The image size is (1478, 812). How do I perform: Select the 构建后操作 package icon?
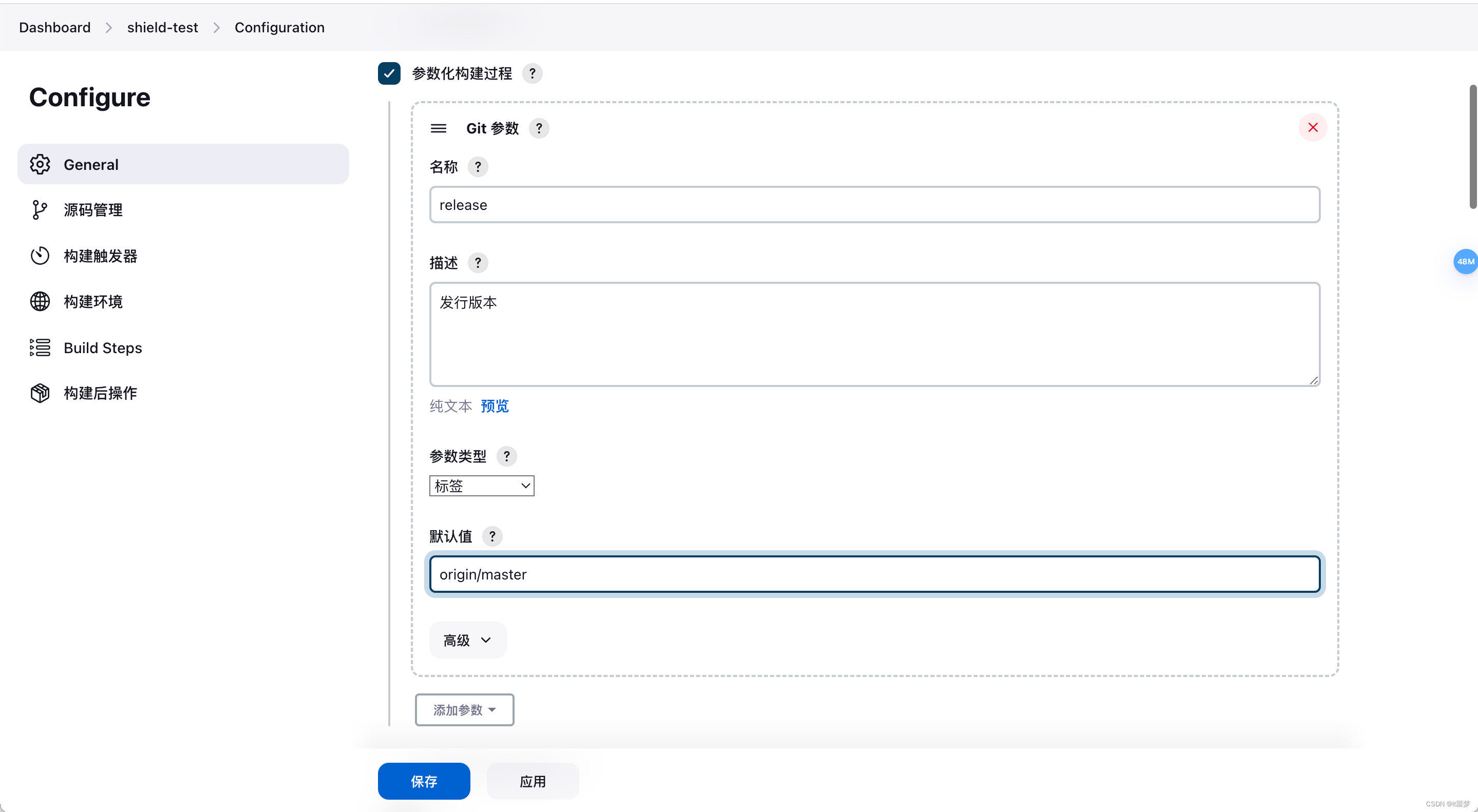pos(39,393)
